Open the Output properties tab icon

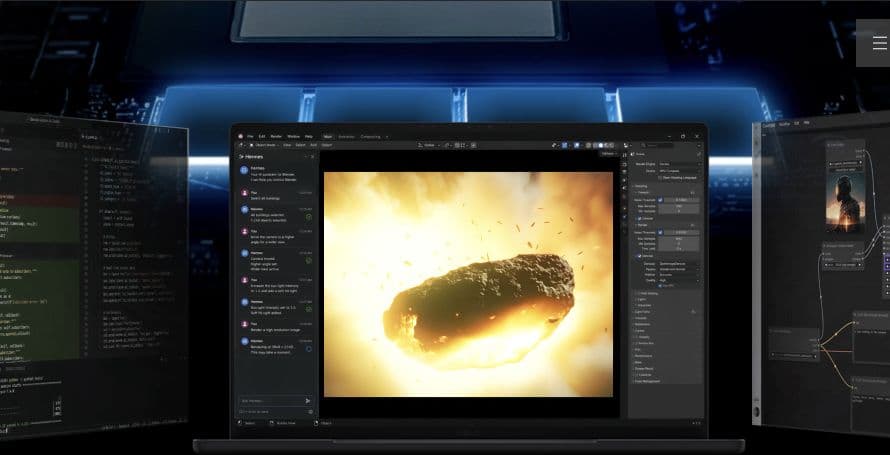coord(625,171)
